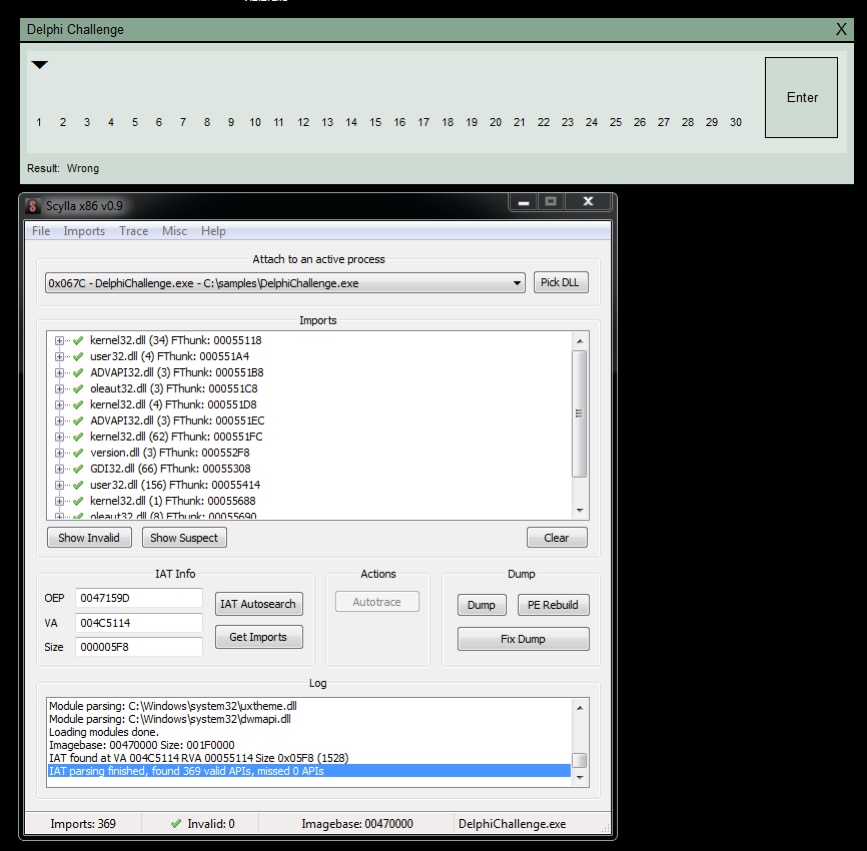Click Show Suspect button
The height and width of the screenshot is (851, 867).
point(184,537)
